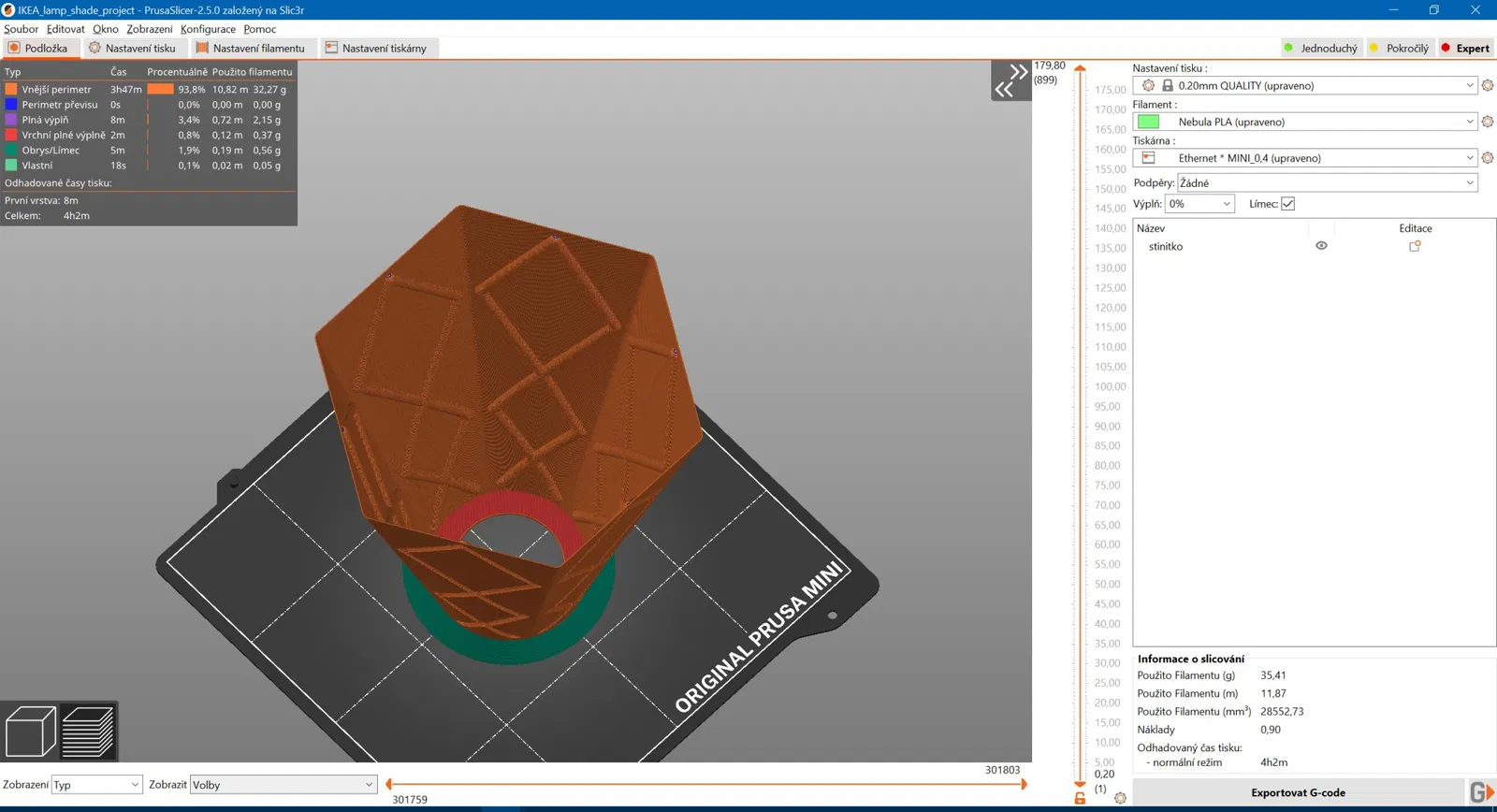Viewport: 1497px width, 812px height.
Task: Click the Exportovat G-code button
Action: point(1298,792)
